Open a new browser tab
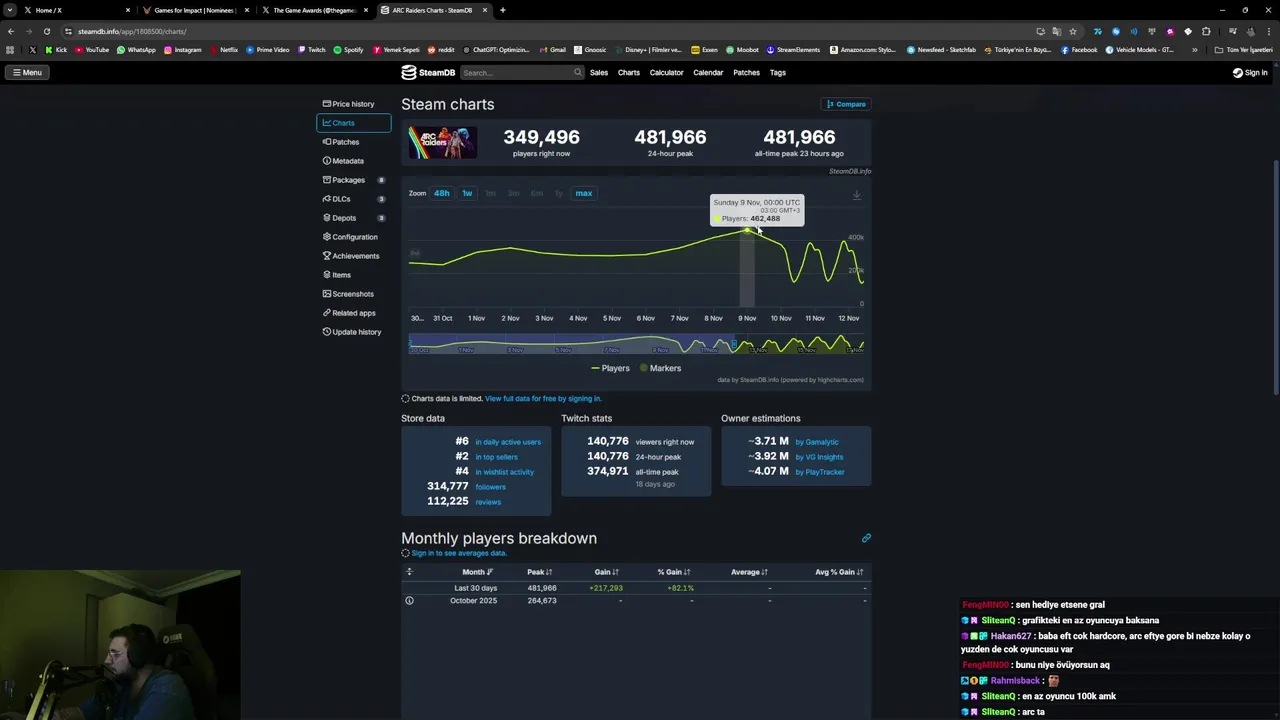Viewport: 1280px width, 720px height. [x=502, y=10]
